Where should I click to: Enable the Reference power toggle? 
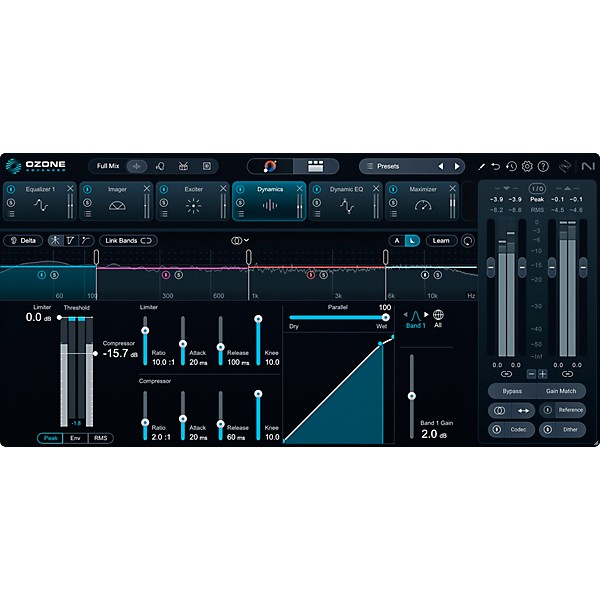coord(548,410)
